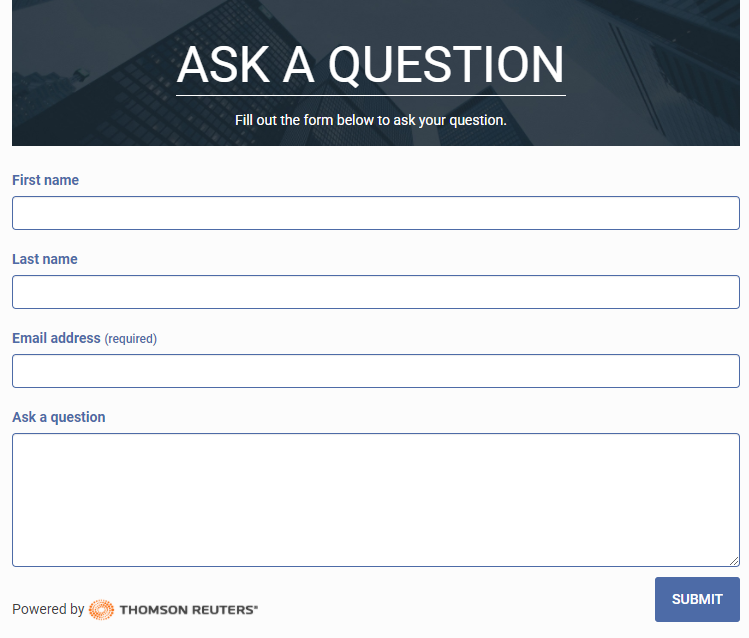The width and height of the screenshot is (749, 638).
Task: Click the white underline beneath the heading
Action: [x=370, y=96]
